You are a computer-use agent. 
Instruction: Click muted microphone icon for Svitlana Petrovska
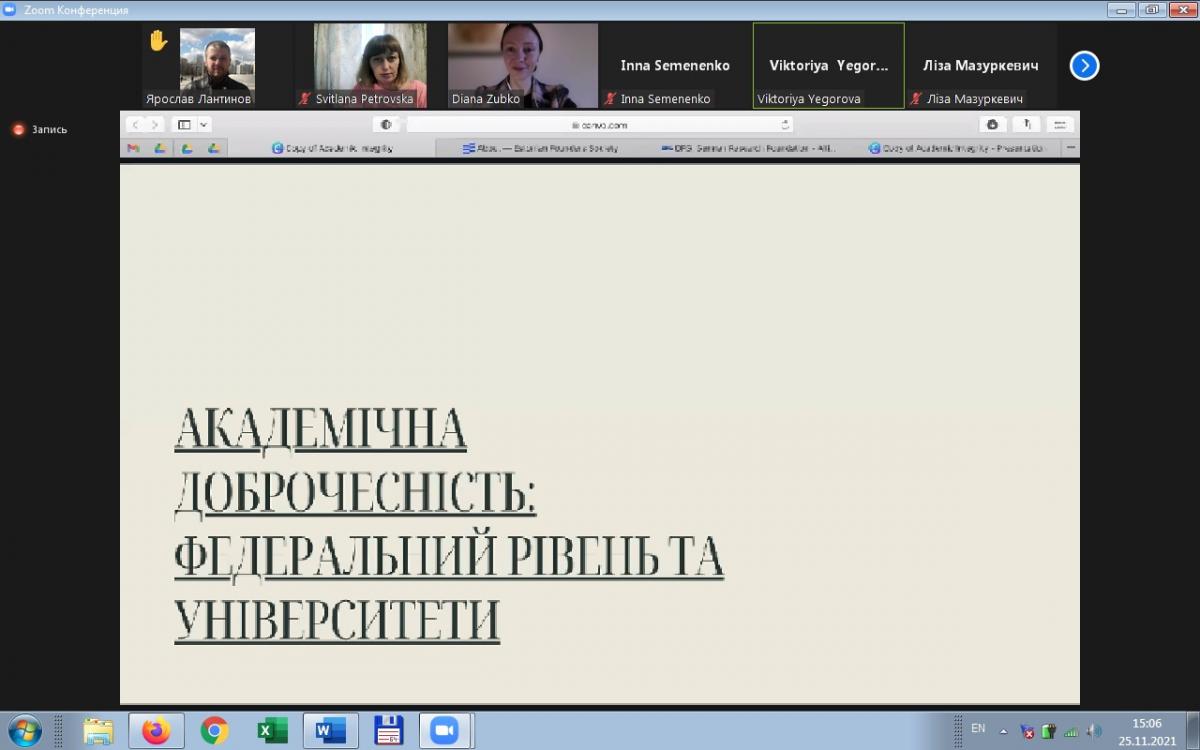point(305,99)
